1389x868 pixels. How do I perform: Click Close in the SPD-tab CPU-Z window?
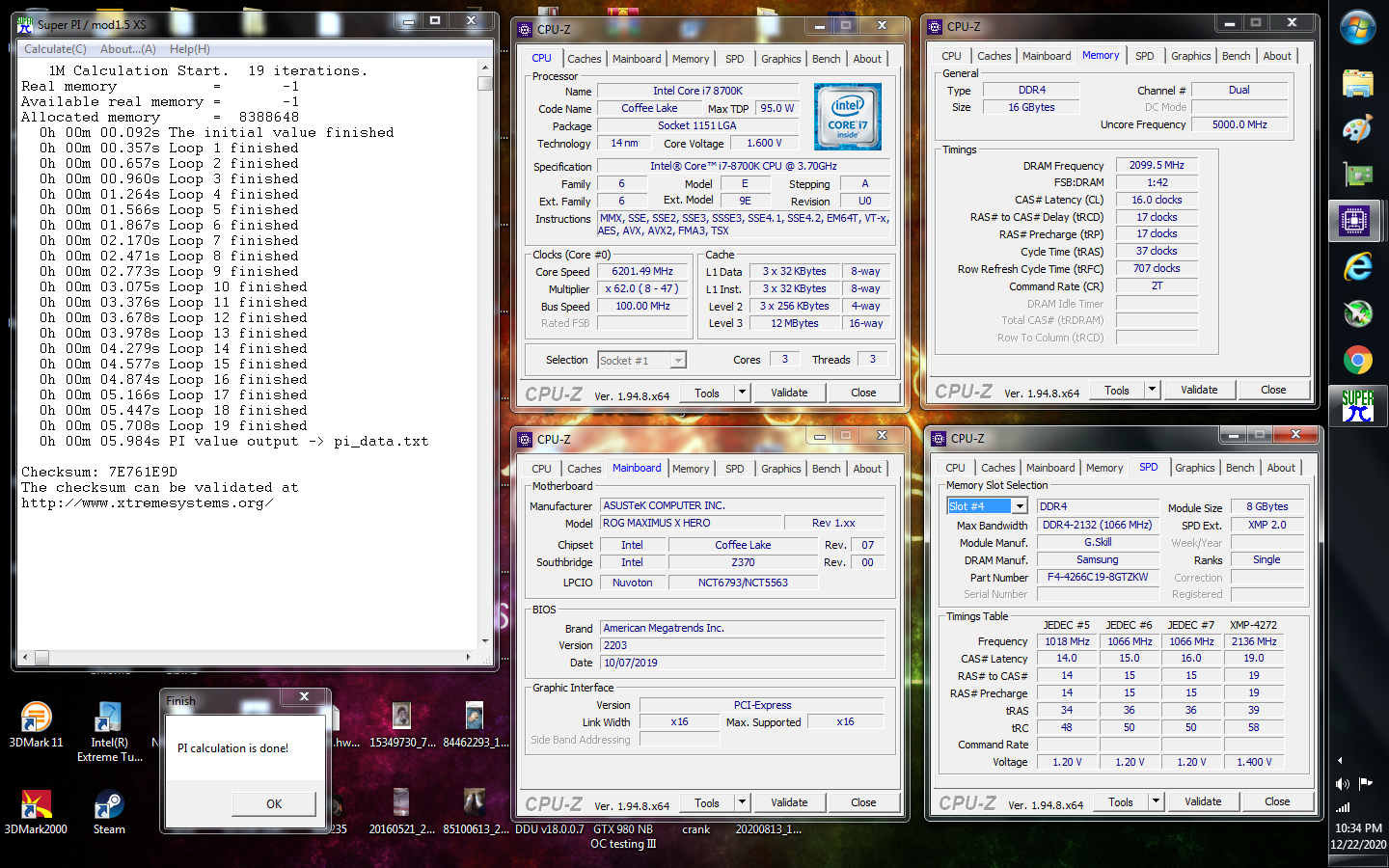click(x=1277, y=801)
